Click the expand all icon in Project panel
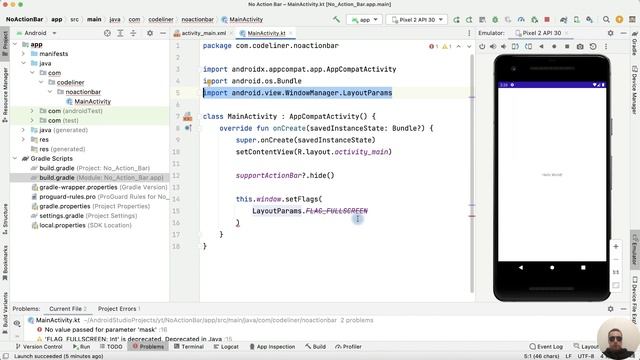640x360 pixels. click(120, 33)
